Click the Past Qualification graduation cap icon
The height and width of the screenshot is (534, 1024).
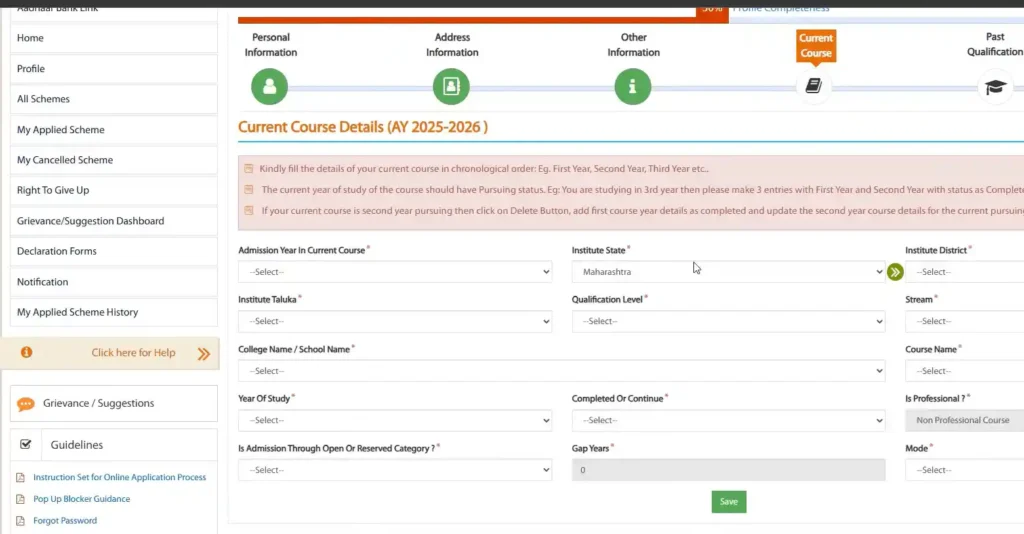click(994, 87)
